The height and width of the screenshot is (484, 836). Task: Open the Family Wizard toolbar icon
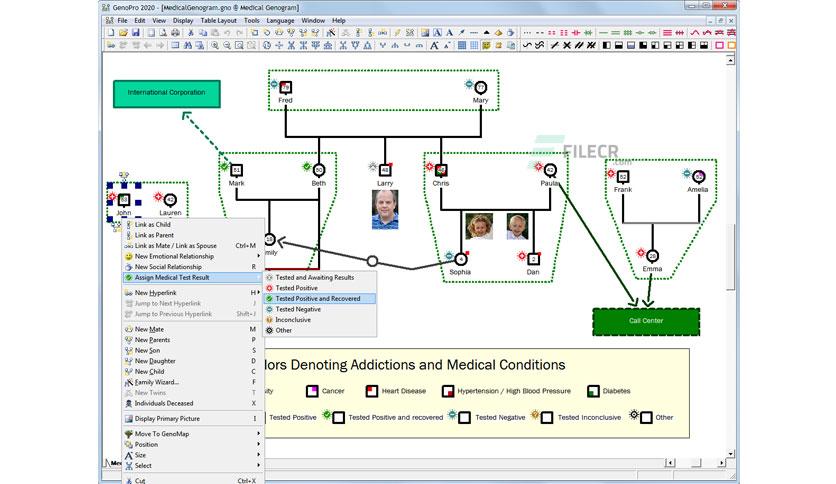pos(331,33)
